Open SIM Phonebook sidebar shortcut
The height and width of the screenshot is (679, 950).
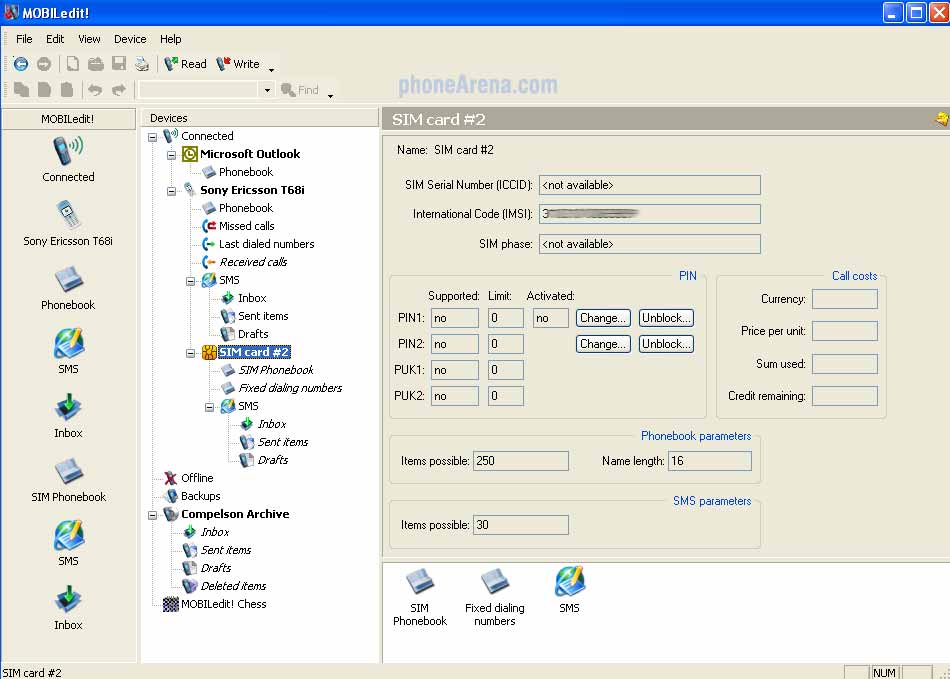(68, 479)
